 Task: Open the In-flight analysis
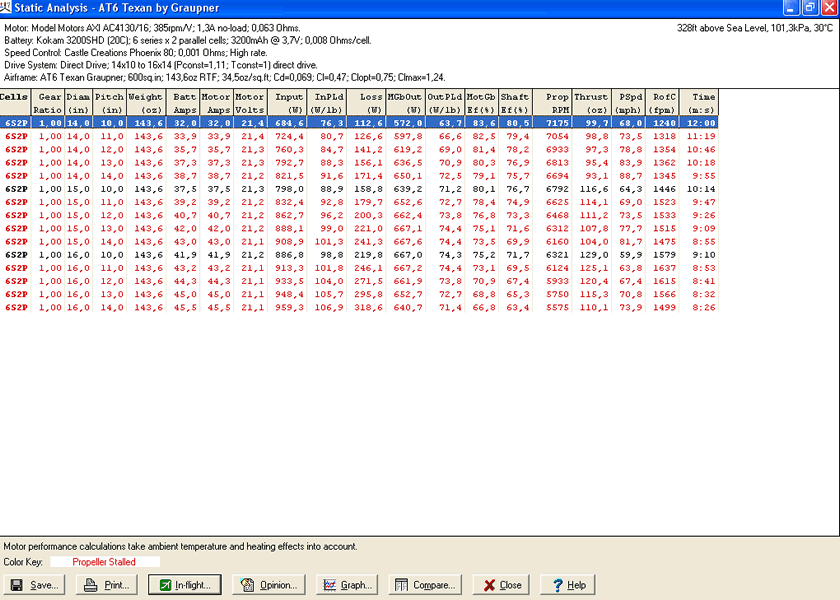[184, 585]
